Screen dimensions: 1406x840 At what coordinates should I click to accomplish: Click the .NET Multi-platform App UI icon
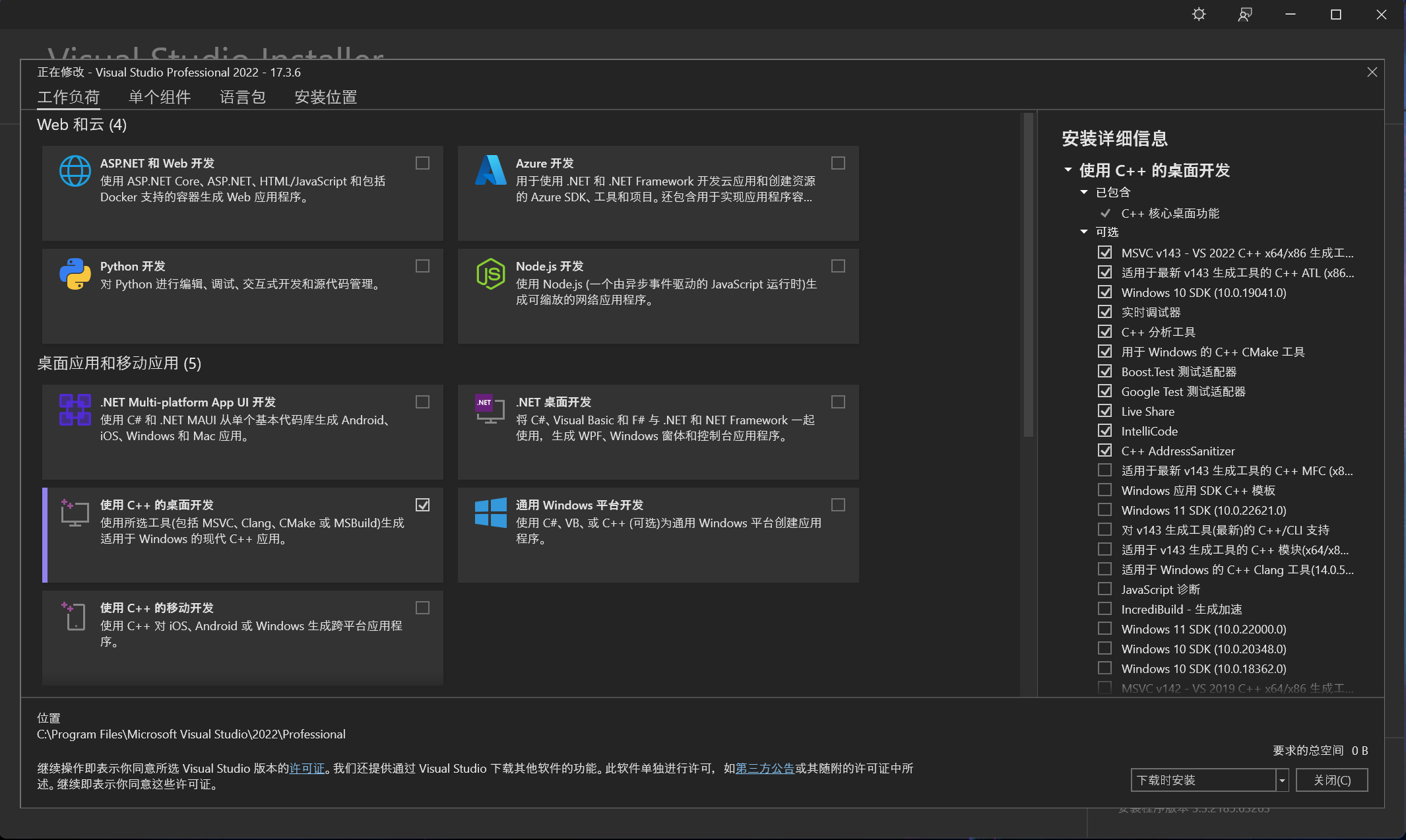tap(75, 409)
